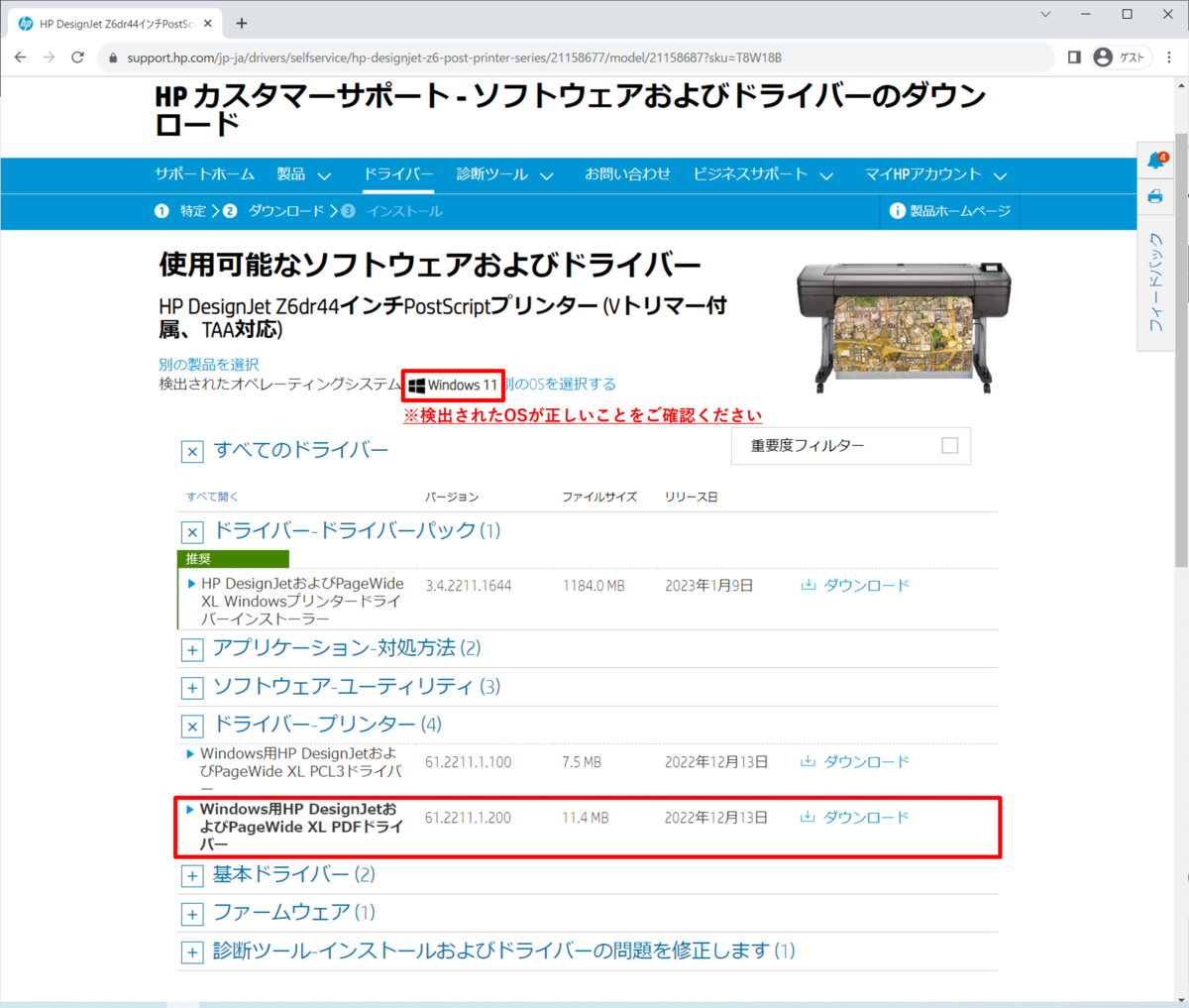Screen dimensions: 1189x1008
Task: Click ダウンロード link for 3.4.2211.1644
Action: (866, 586)
